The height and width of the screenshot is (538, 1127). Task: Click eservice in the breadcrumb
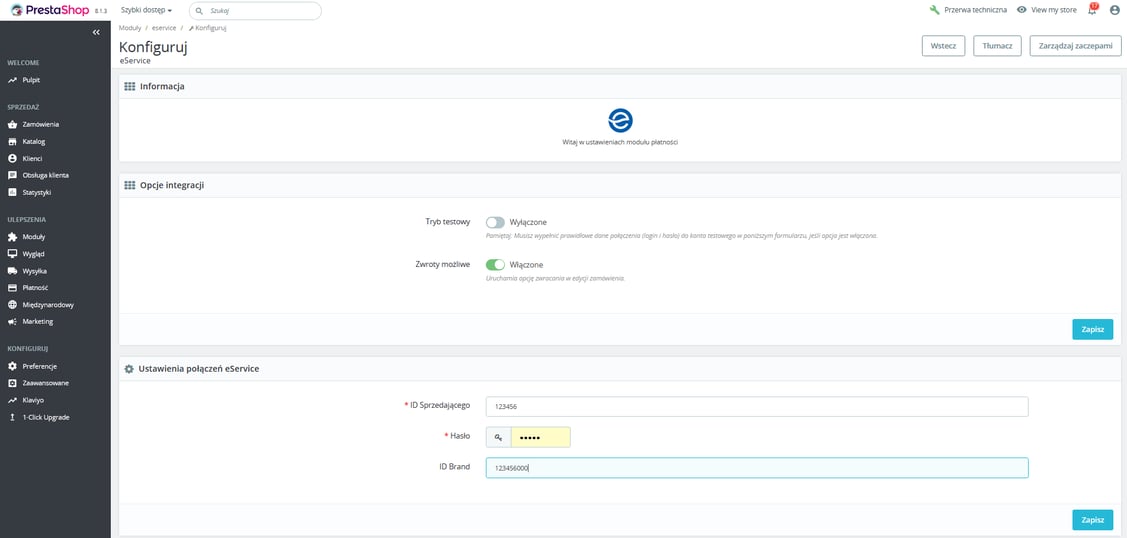pyautogui.click(x=164, y=28)
